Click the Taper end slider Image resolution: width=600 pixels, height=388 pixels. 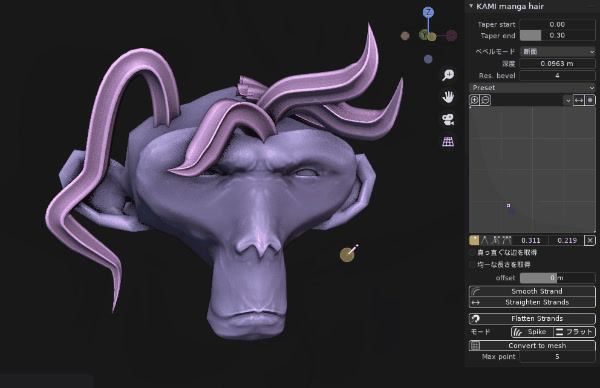[558, 36]
